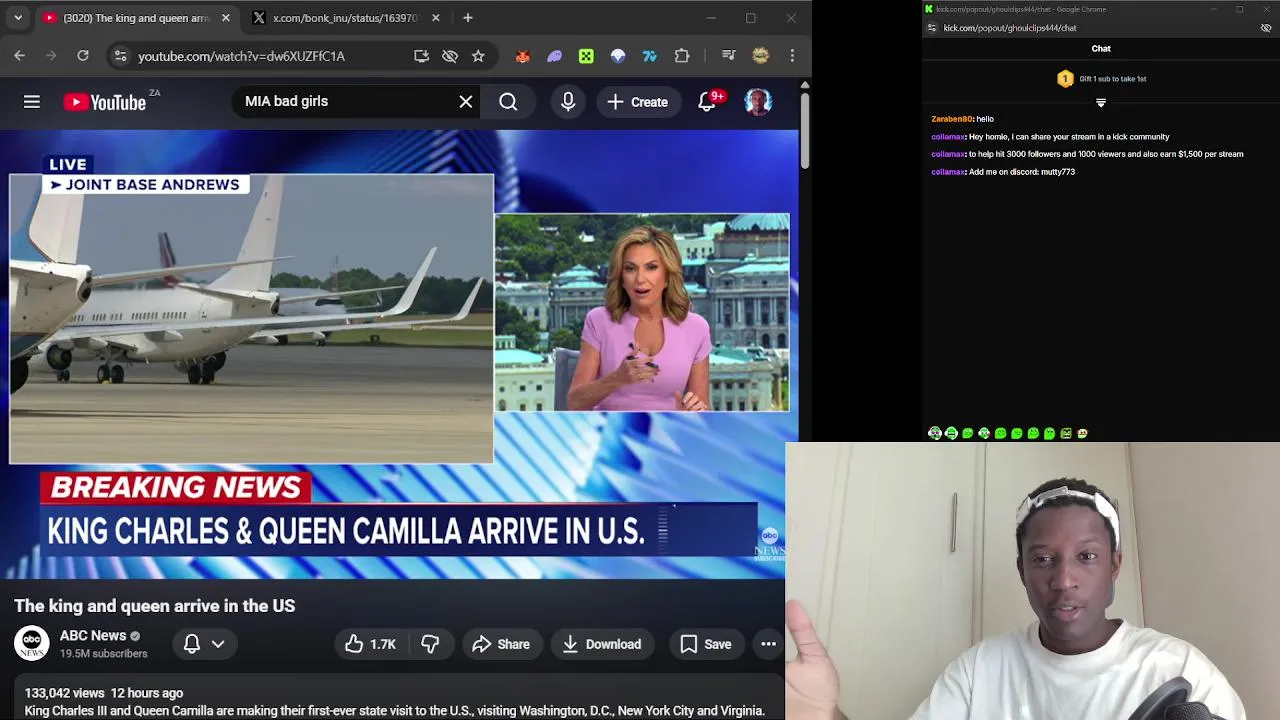
Task: Go to YouTube home via logo
Action: 105,102
